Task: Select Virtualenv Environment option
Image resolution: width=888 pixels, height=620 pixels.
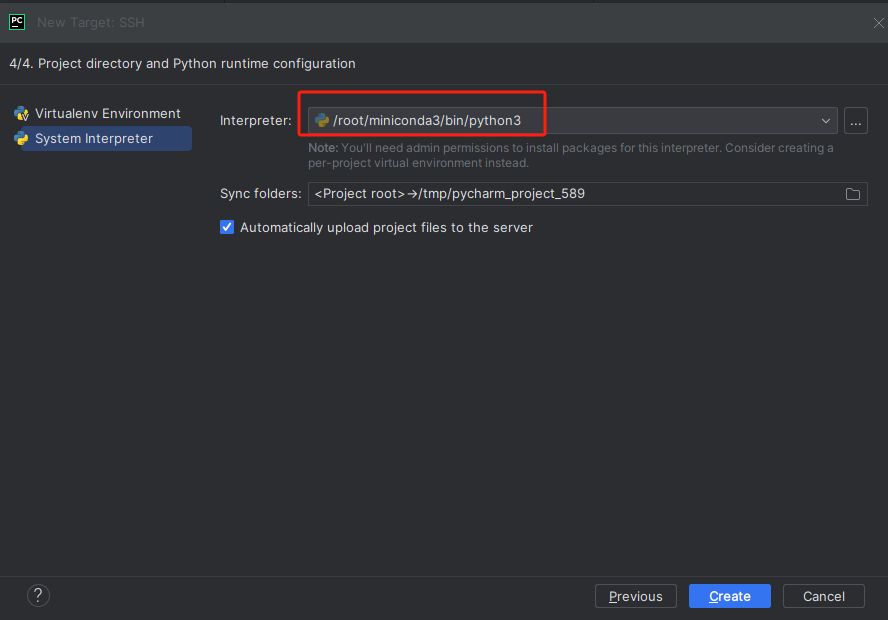Action: click(107, 114)
